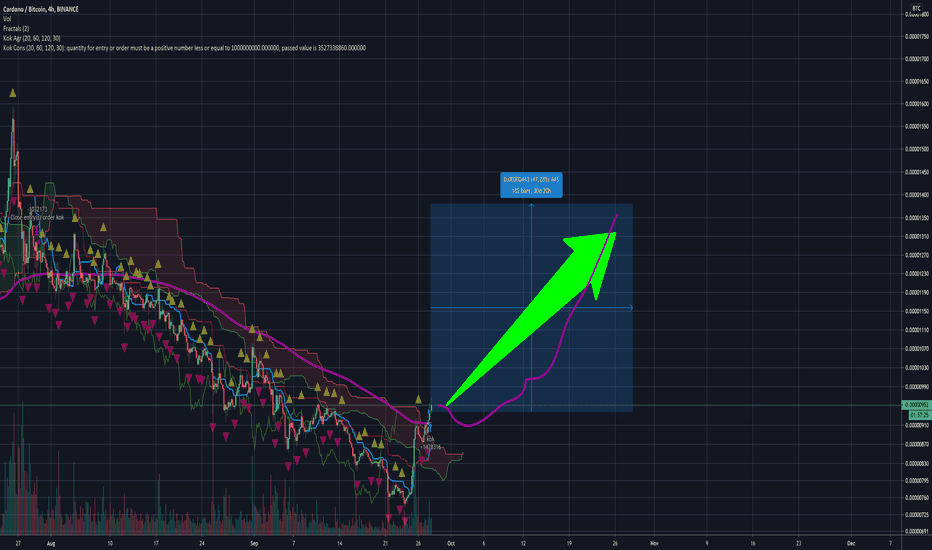Click the 0.00000725 price axis label
Image resolution: width=932 pixels, height=550 pixels.
(x=917, y=515)
